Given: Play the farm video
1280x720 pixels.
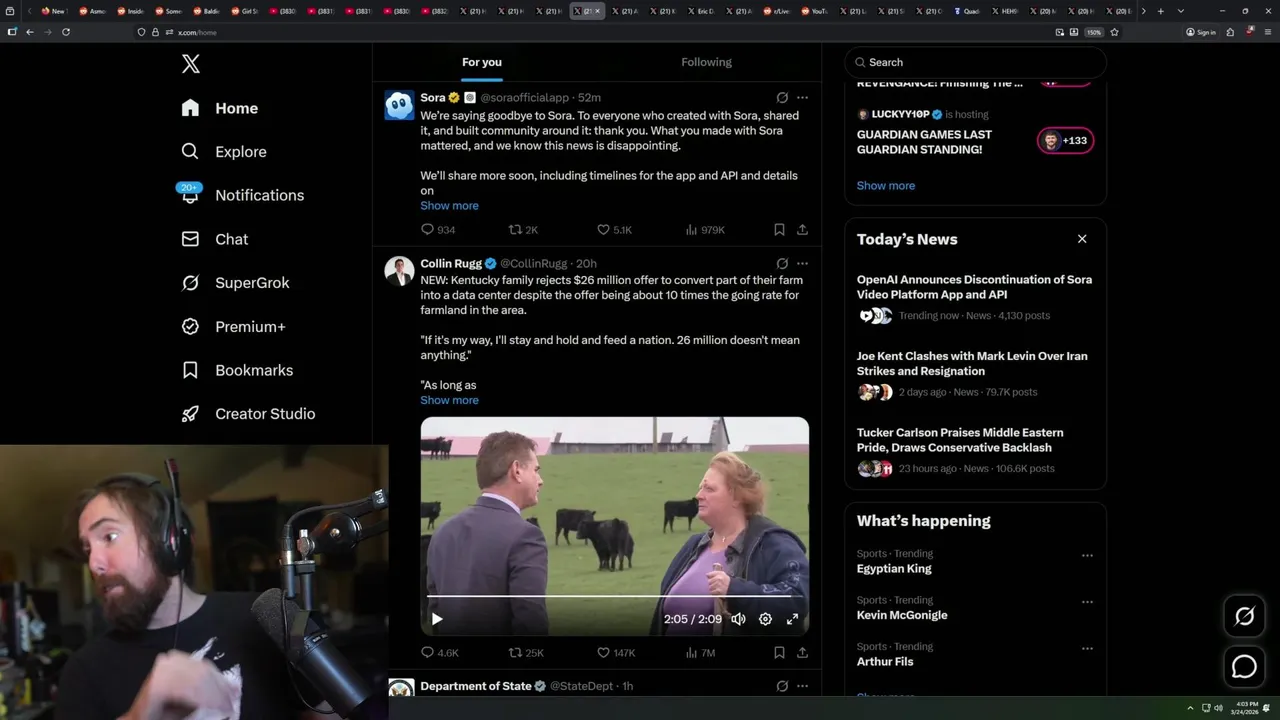Looking at the screenshot, I should 437,619.
